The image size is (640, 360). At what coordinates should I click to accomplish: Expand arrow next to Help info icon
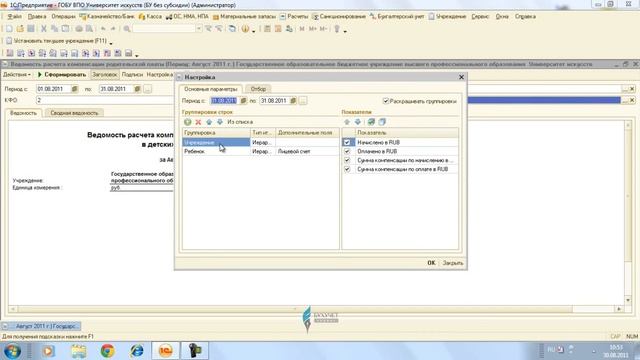pyautogui.click(x=253, y=31)
